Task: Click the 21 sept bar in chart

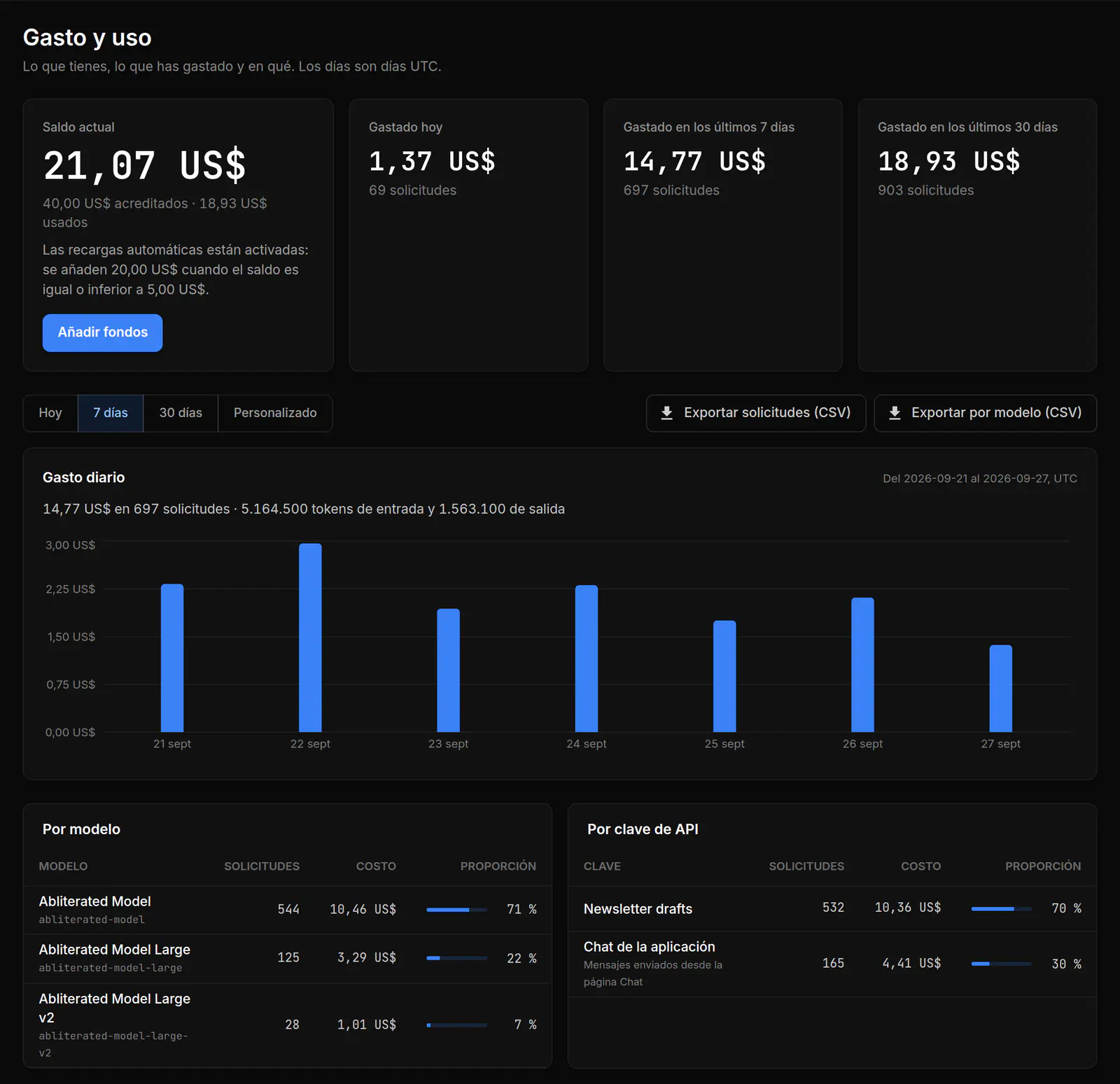Action: point(172,658)
